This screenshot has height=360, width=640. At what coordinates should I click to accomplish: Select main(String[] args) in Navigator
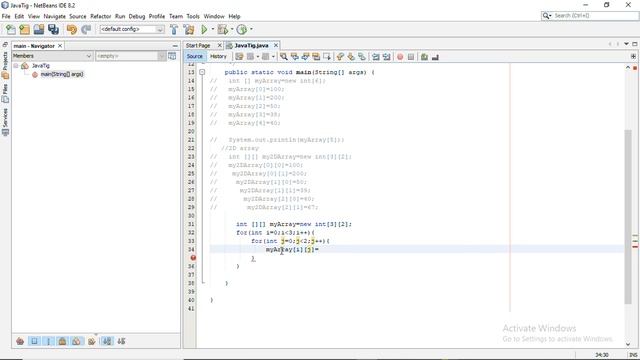pos(62,74)
